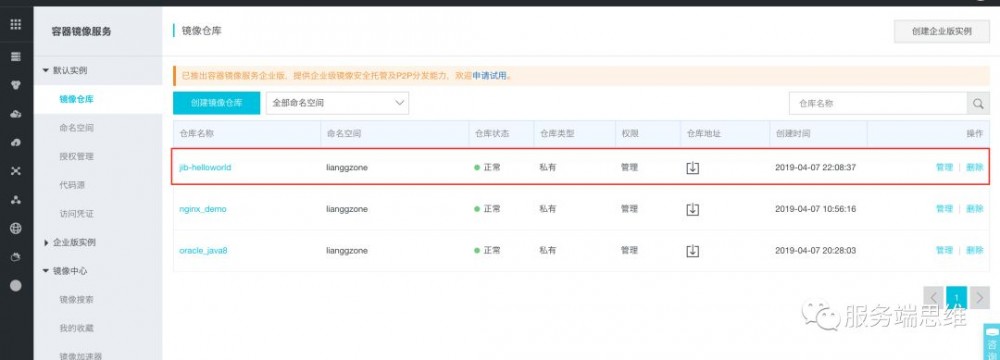
Task: Open the product grid menu icon
Action: (x=16, y=25)
